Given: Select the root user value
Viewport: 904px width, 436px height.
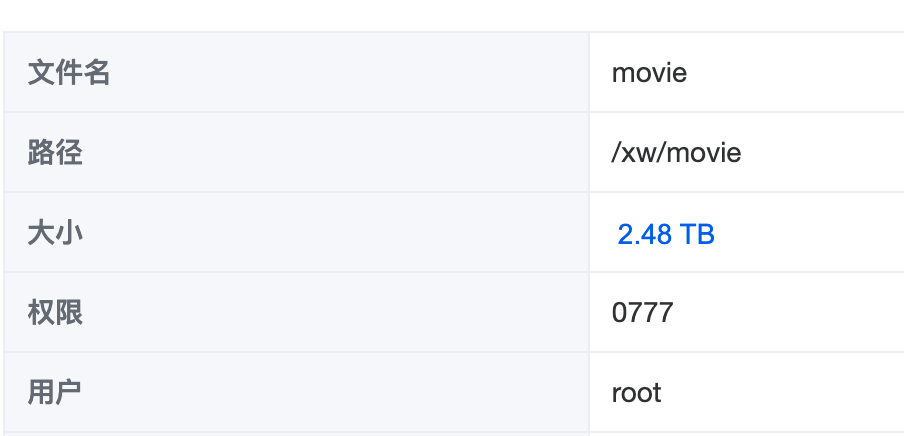Looking at the screenshot, I should click(x=636, y=393).
